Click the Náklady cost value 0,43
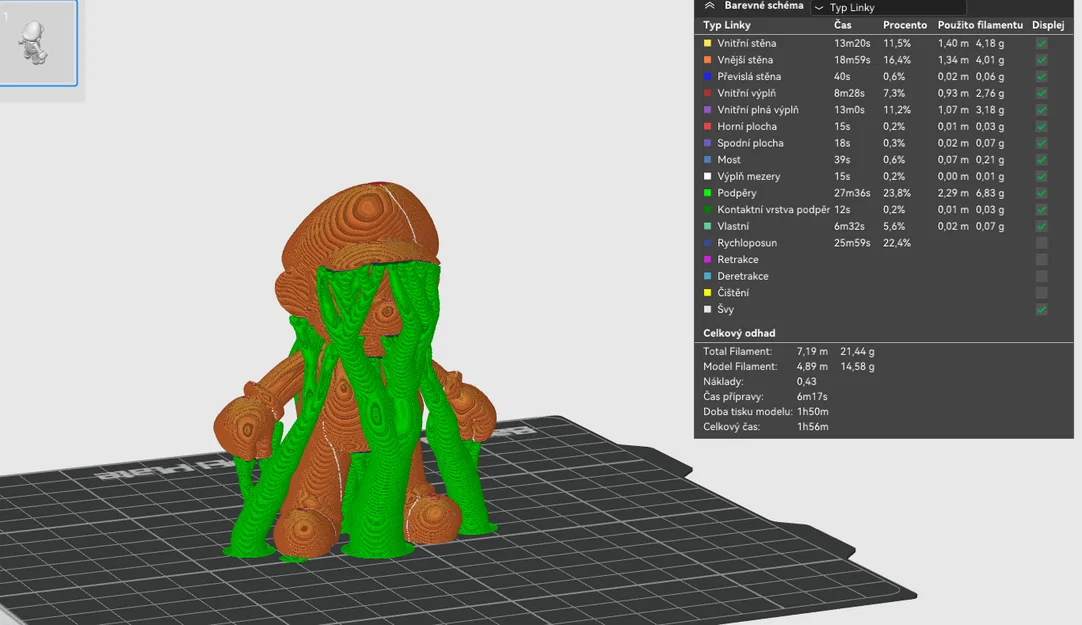 coord(806,381)
